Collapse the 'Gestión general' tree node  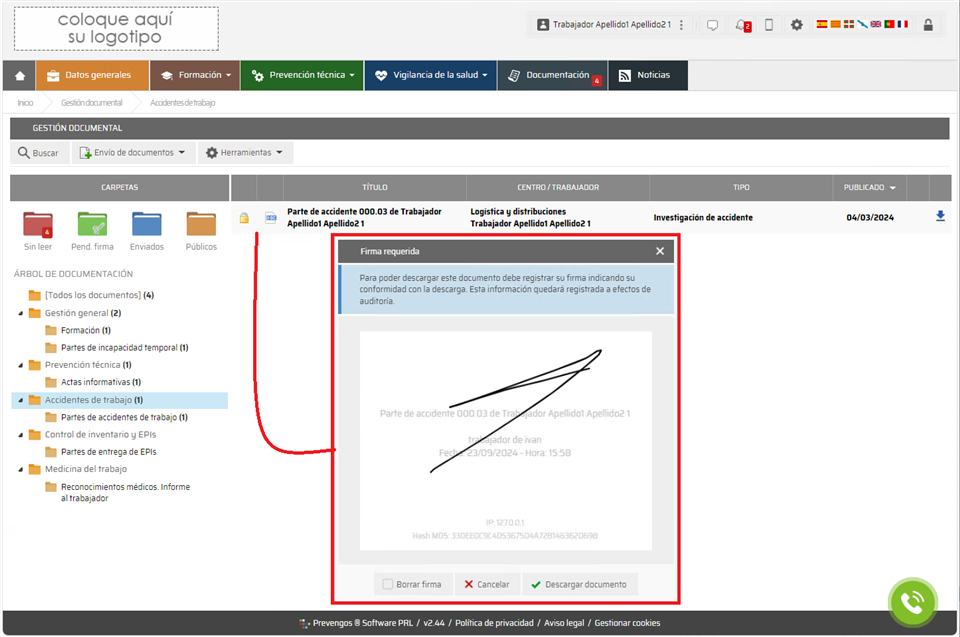point(22,313)
